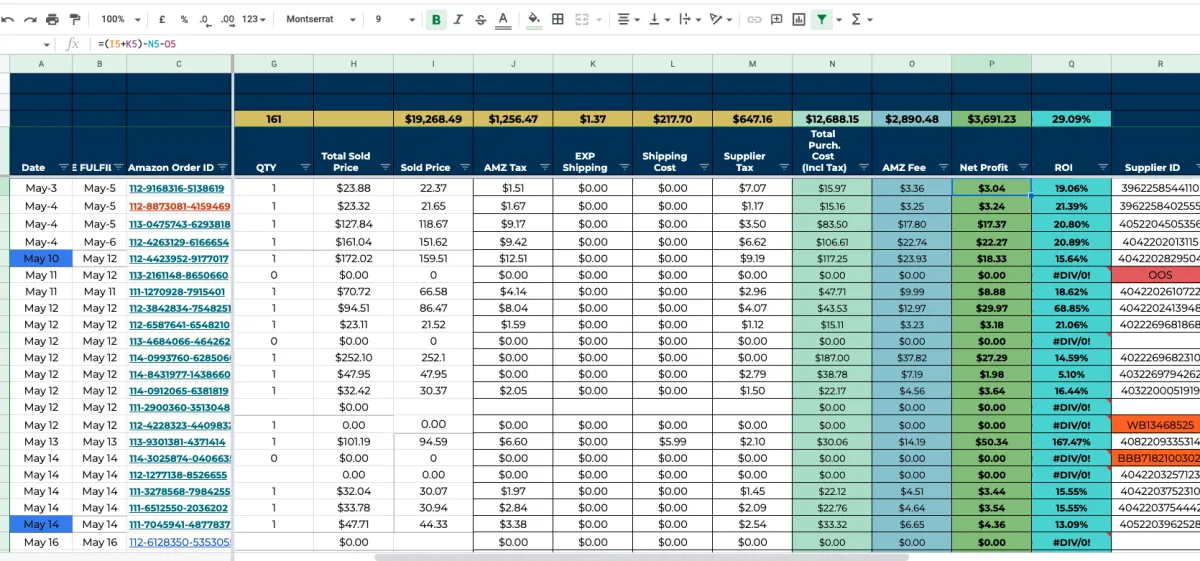
Task: Open the AMZ Fee column filter
Action: (943, 167)
